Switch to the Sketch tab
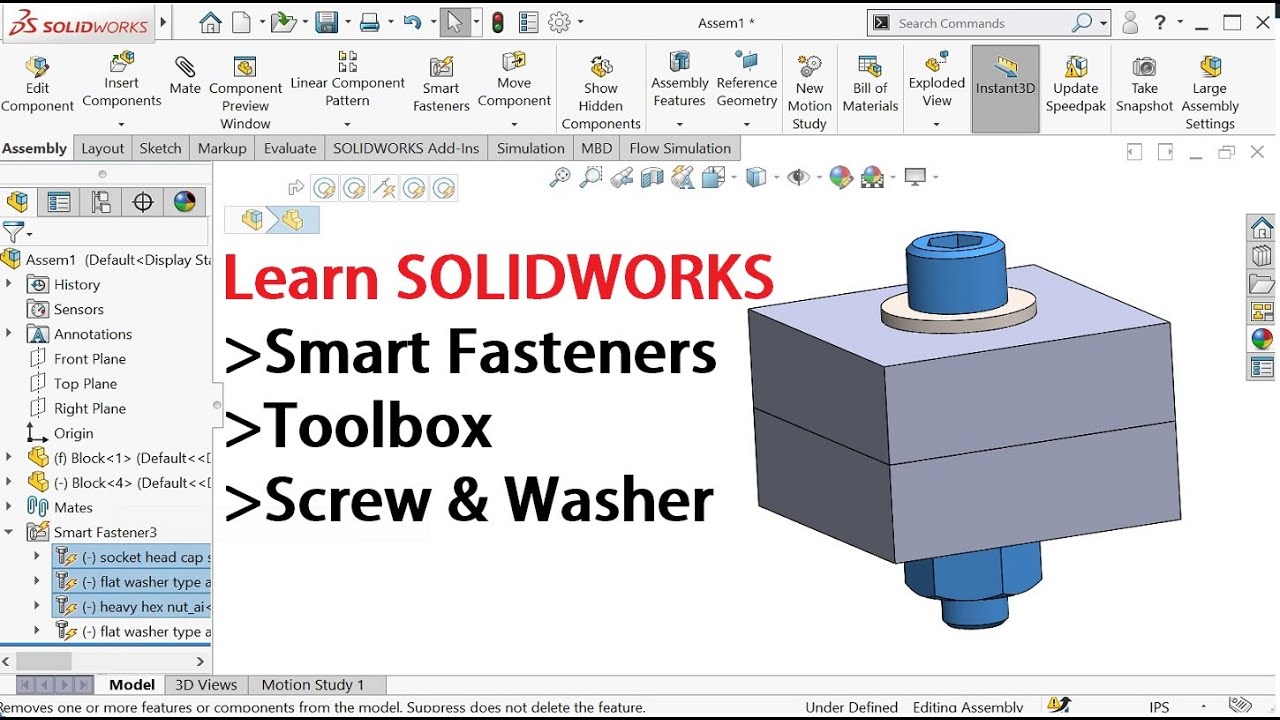This screenshot has height=720, width=1280. pos(160,148)
